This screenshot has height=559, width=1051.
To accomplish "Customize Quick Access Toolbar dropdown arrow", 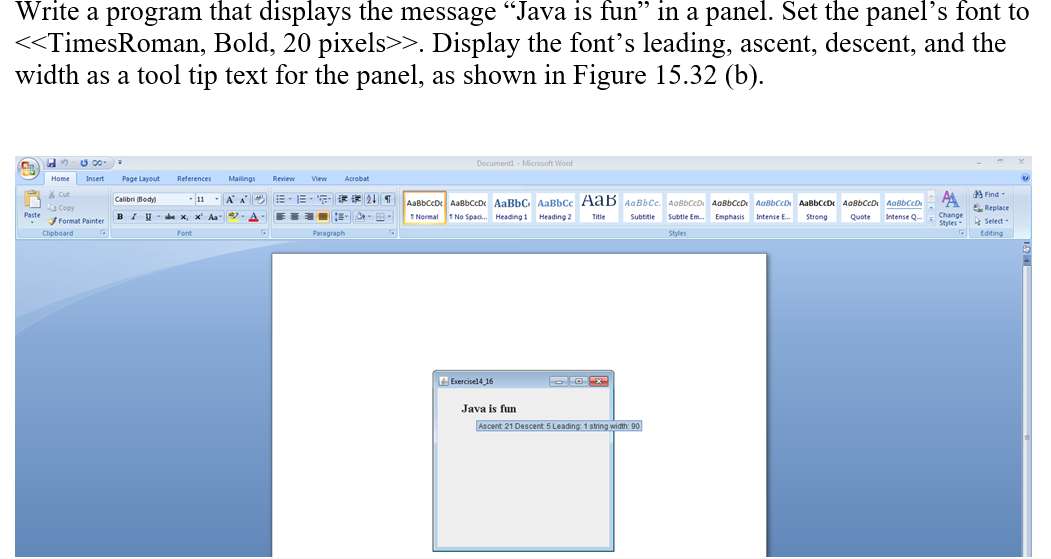I will tap(120, 163).
